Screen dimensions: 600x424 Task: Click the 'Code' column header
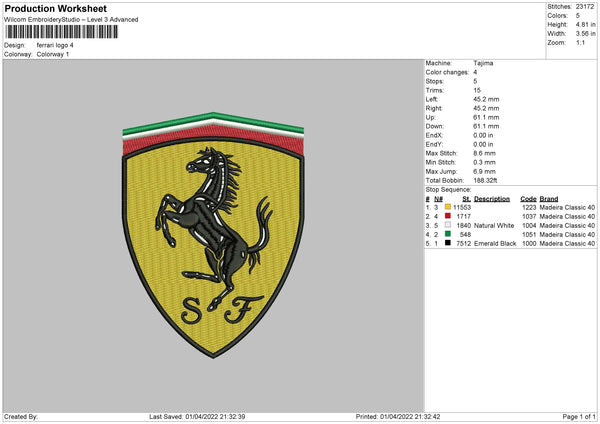528,199
